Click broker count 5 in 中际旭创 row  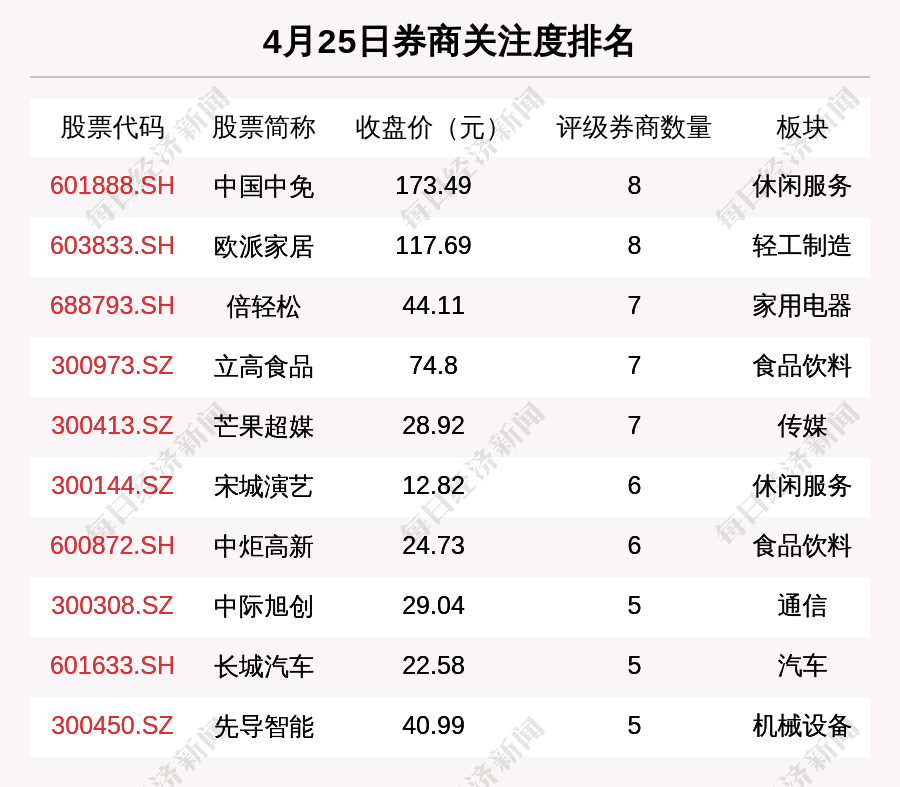634,606
